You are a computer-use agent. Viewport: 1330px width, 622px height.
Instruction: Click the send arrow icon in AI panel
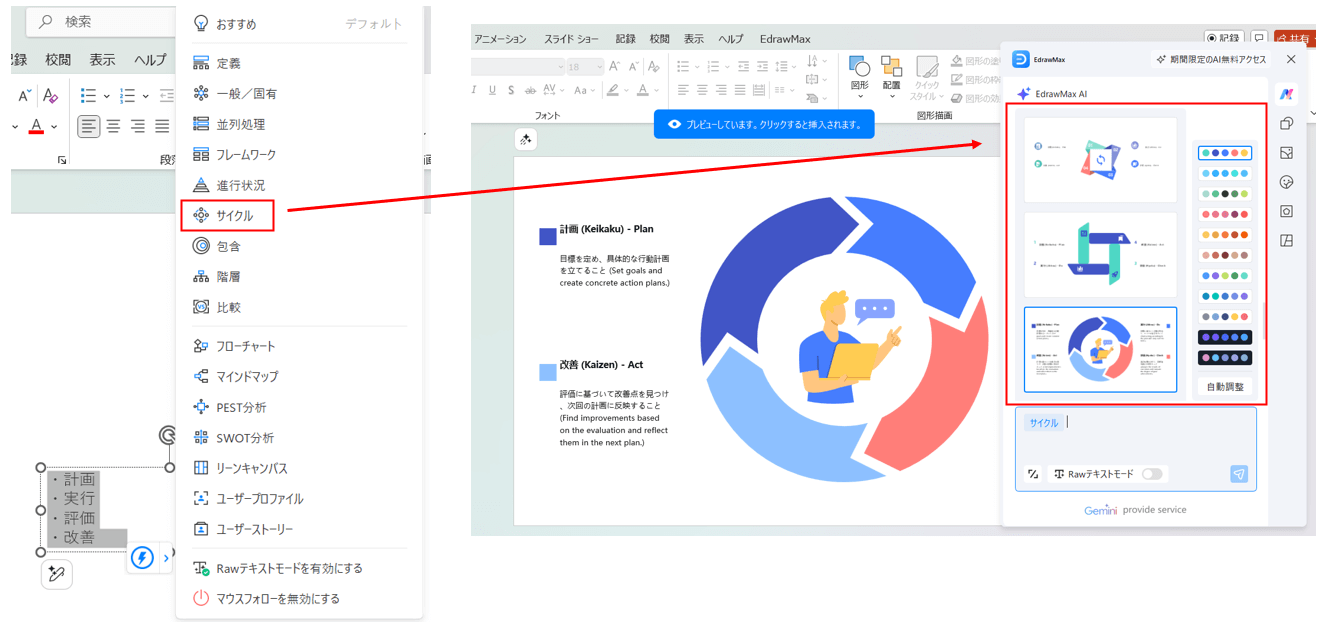coord(1239,474)
